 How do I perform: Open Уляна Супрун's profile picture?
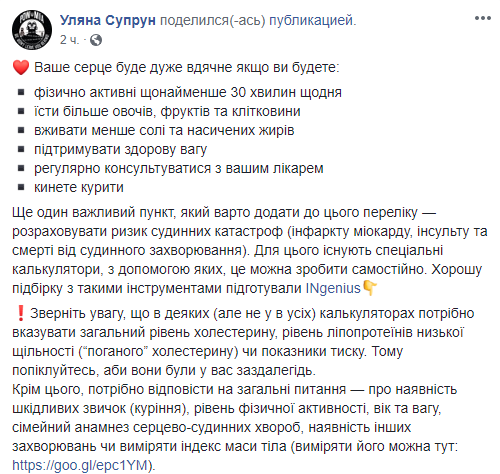(32, 30)
